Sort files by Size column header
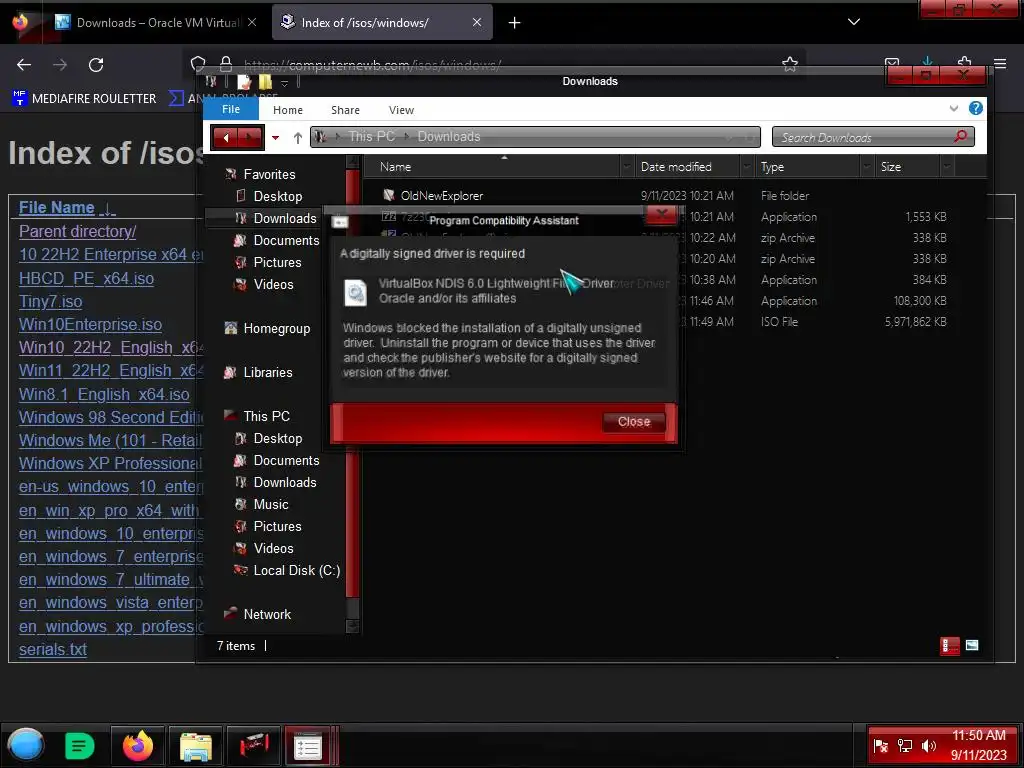 click(x=890, y=167)
